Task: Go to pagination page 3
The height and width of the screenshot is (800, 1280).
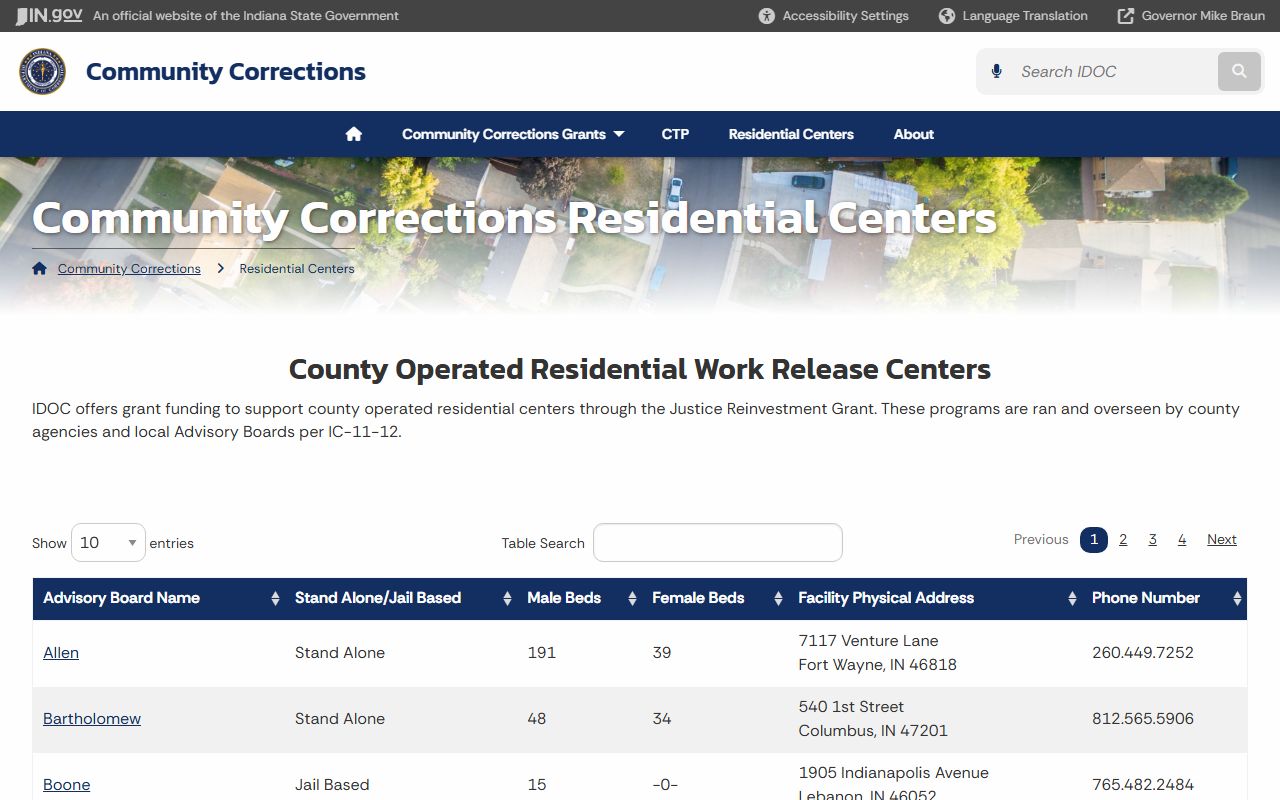Action: 1152,540
